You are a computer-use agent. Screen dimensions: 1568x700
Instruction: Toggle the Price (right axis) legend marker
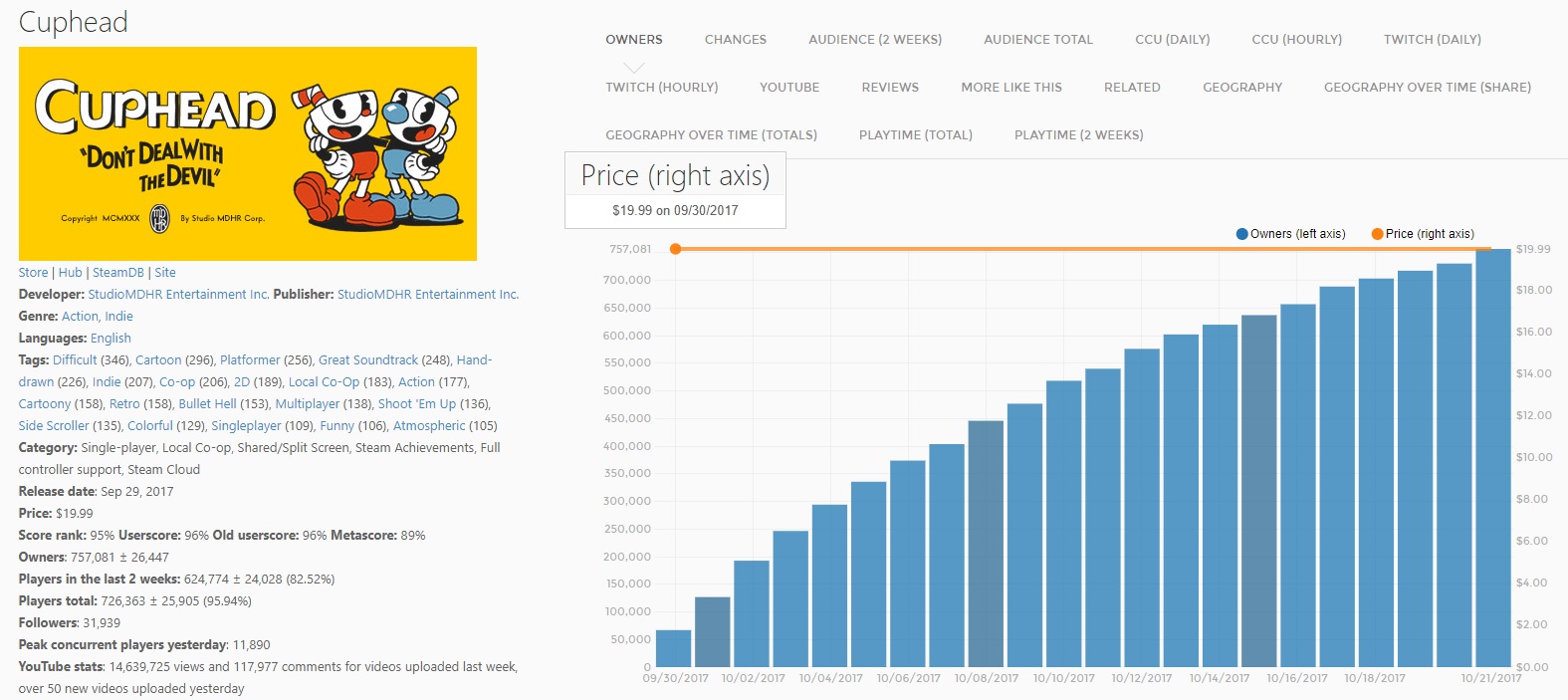[1377, 234]
